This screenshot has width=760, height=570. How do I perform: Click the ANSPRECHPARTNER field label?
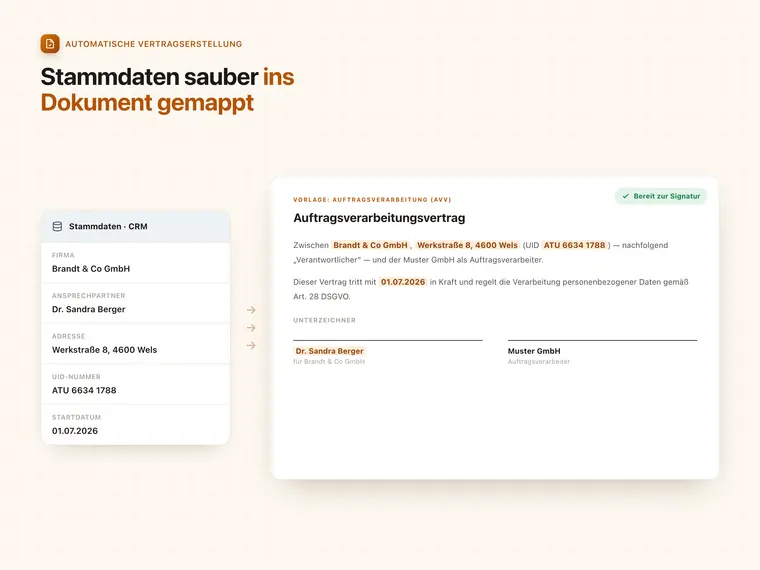tap(89, 296)
